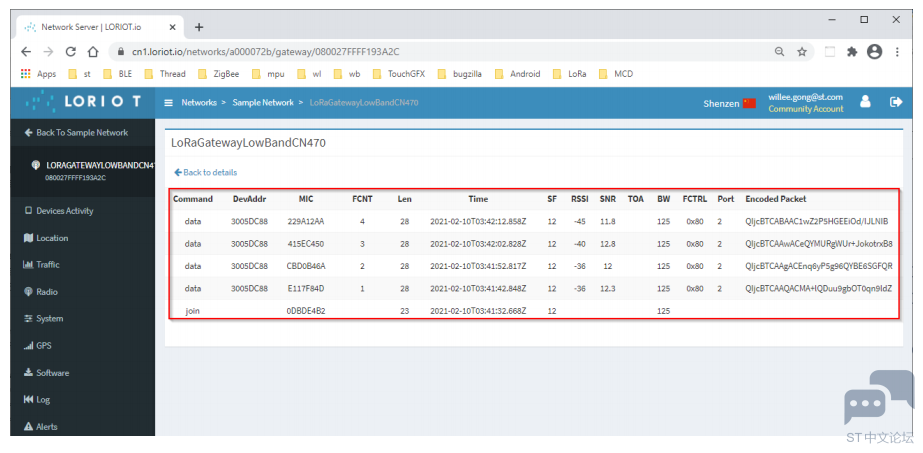Open the Android bookmark folder

pos(517,74)
